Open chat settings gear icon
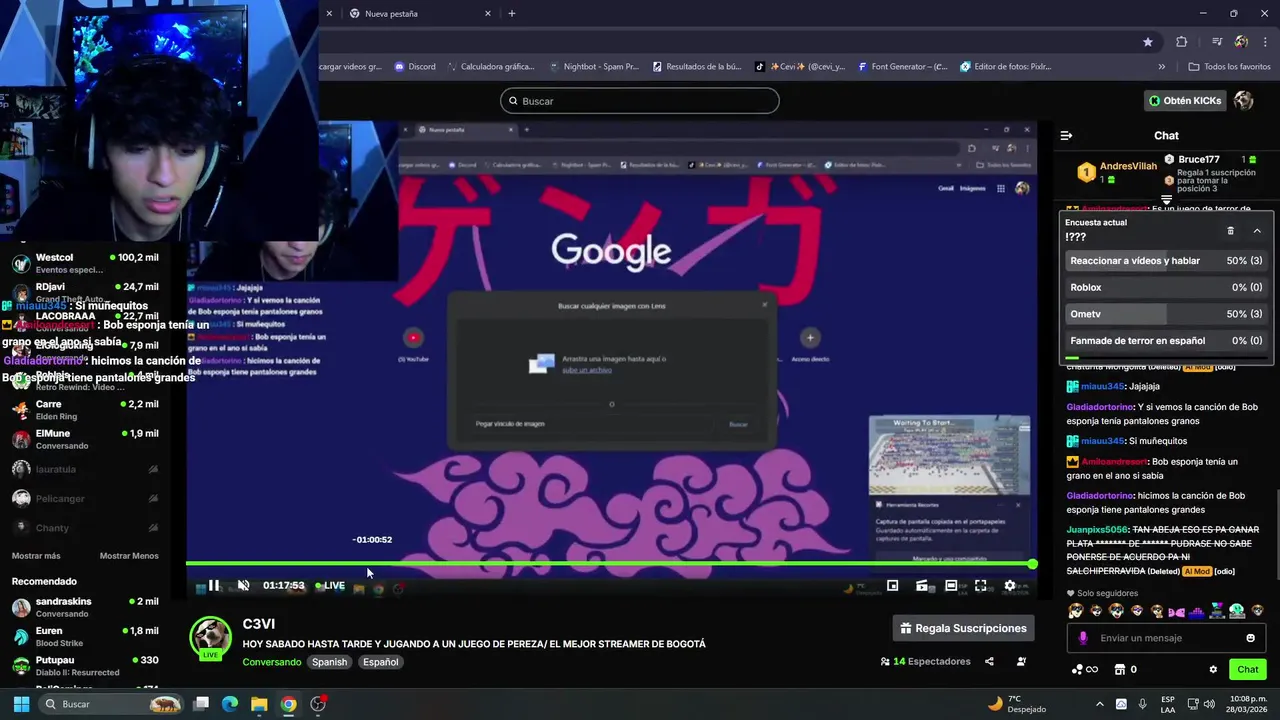The image size is (1280, 720). tap(1213, 669)
